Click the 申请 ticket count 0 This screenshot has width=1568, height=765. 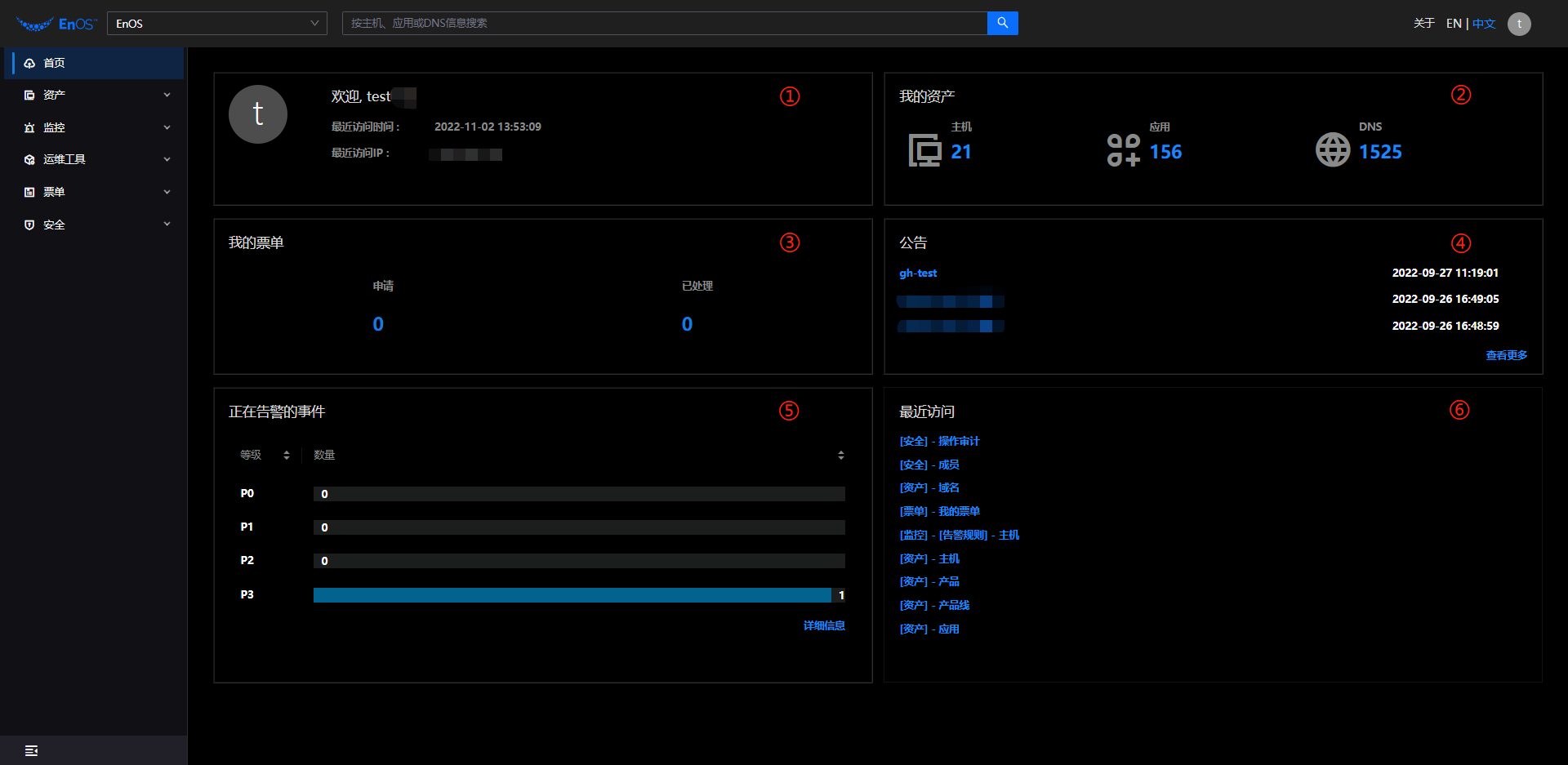378,324
